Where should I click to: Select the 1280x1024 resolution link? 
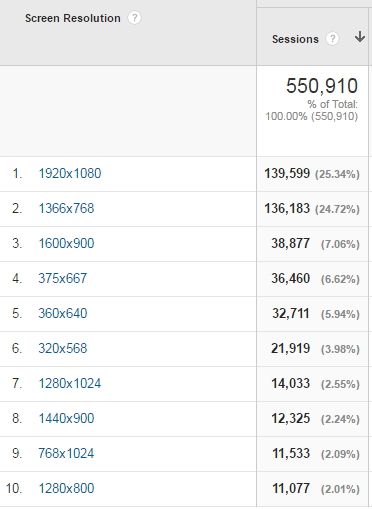pyautogui.click(x=70, y=383)
